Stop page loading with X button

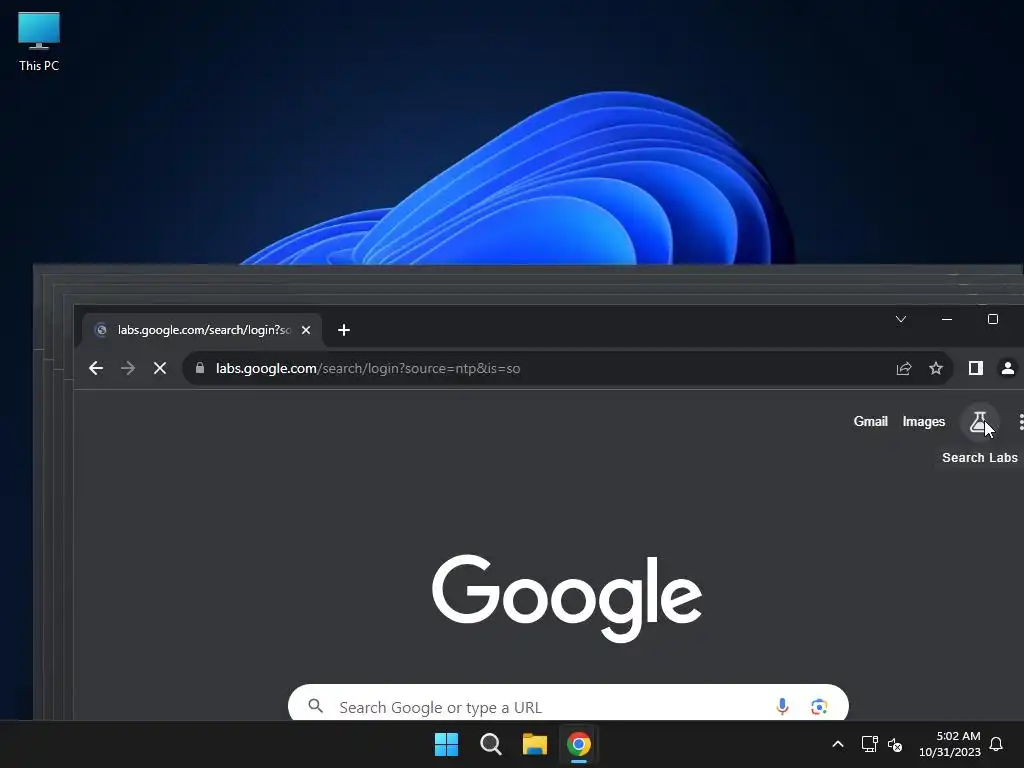(x=160, y=368)
